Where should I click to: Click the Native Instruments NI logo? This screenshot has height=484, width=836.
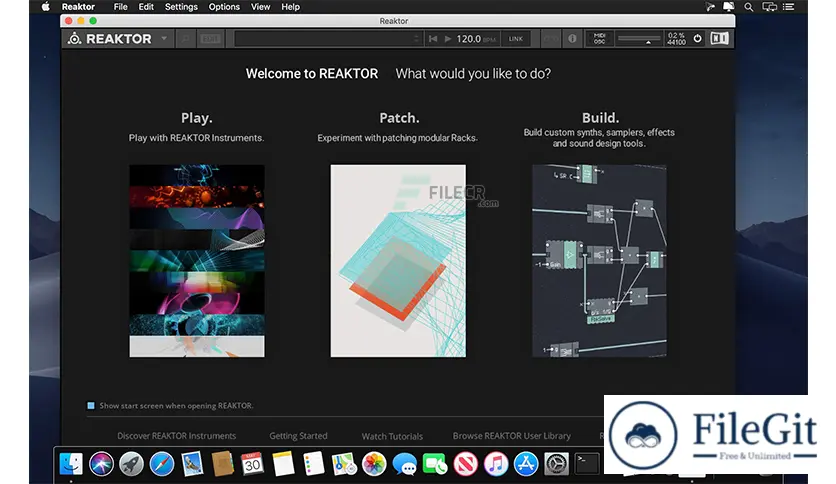coord(719,38)
